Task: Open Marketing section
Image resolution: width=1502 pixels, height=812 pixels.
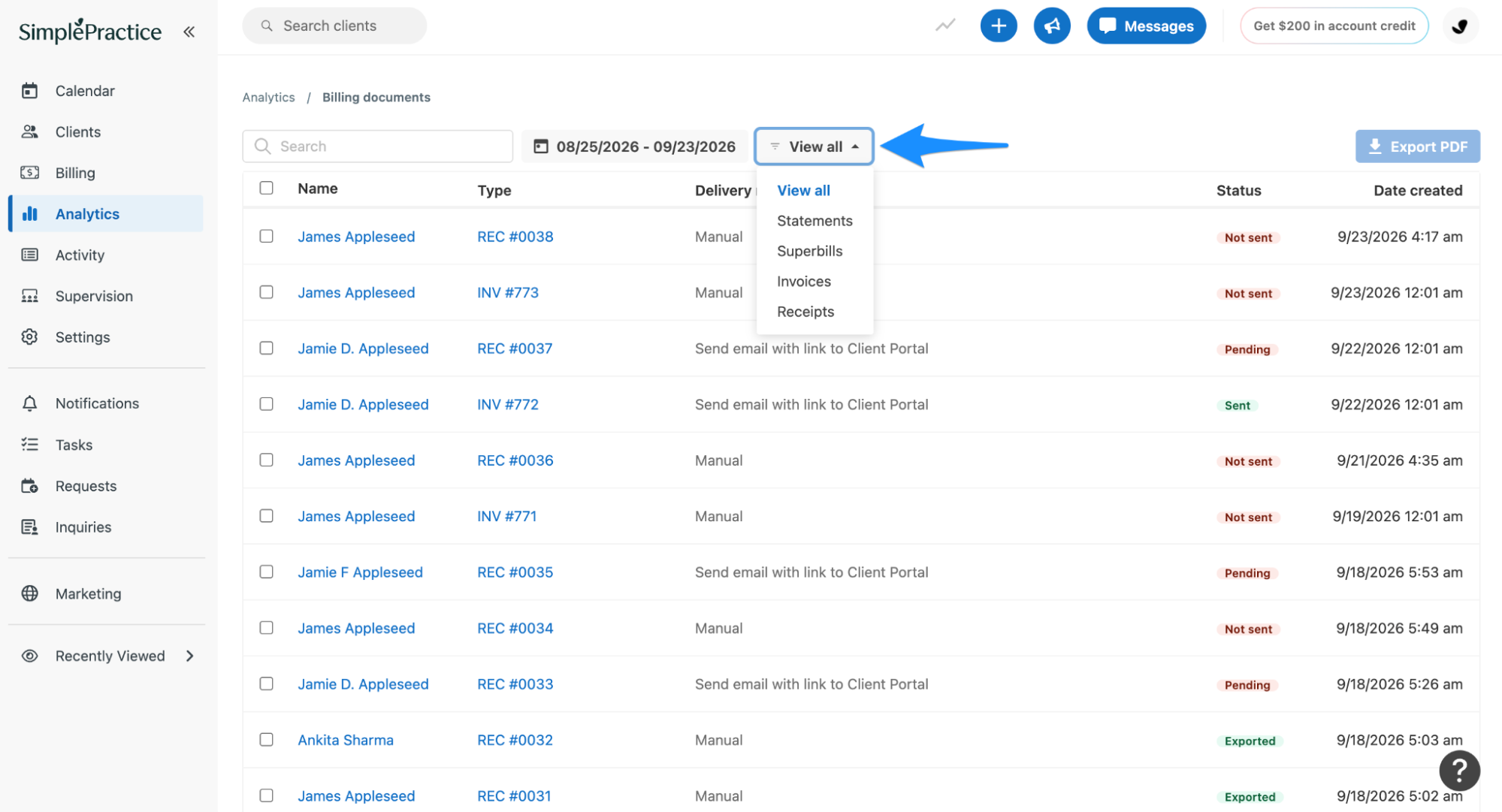Action: pos(88,593)
